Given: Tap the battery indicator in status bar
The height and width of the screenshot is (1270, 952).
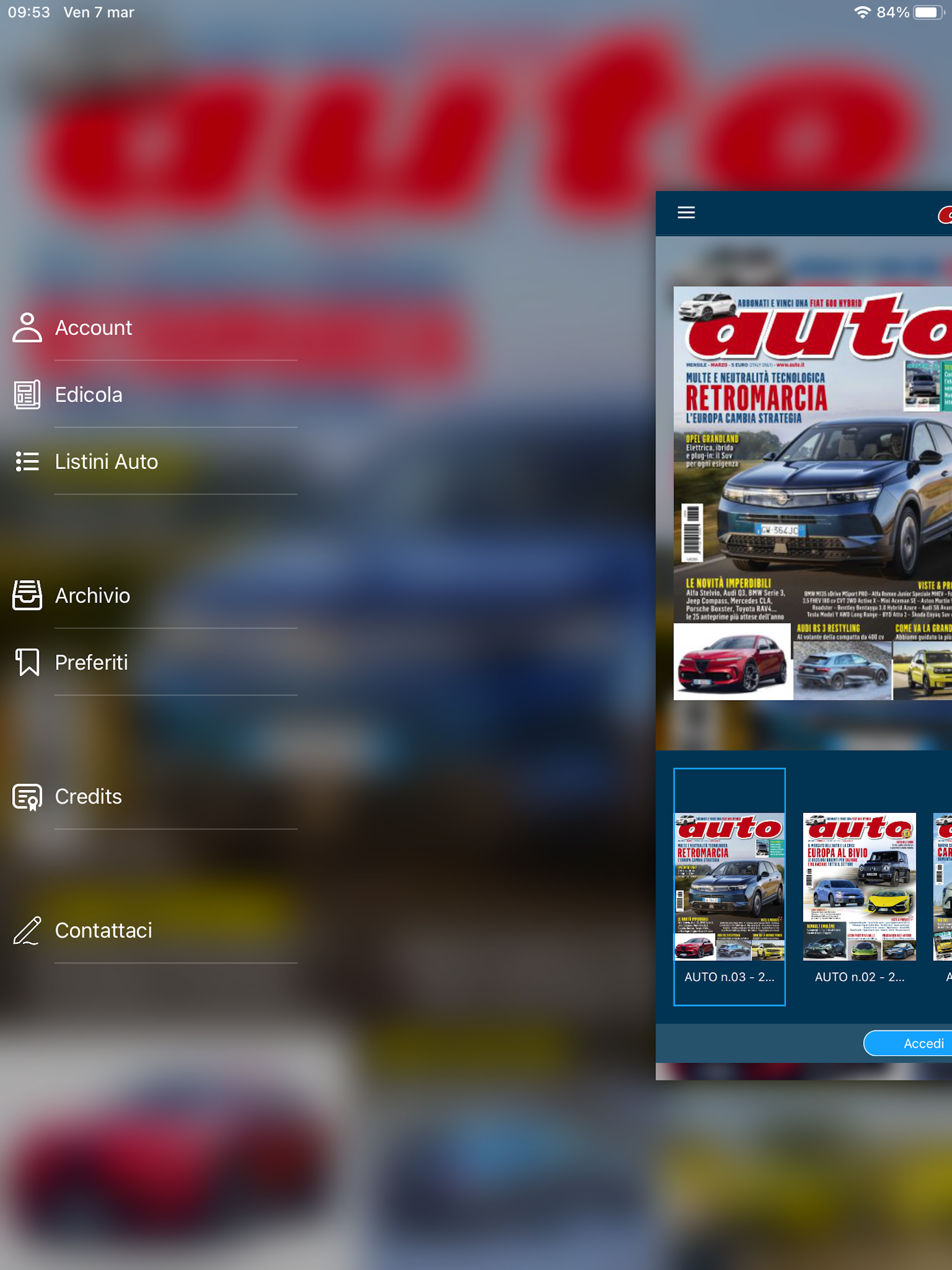Looking at the screenshot, I should tap(928, 13).
